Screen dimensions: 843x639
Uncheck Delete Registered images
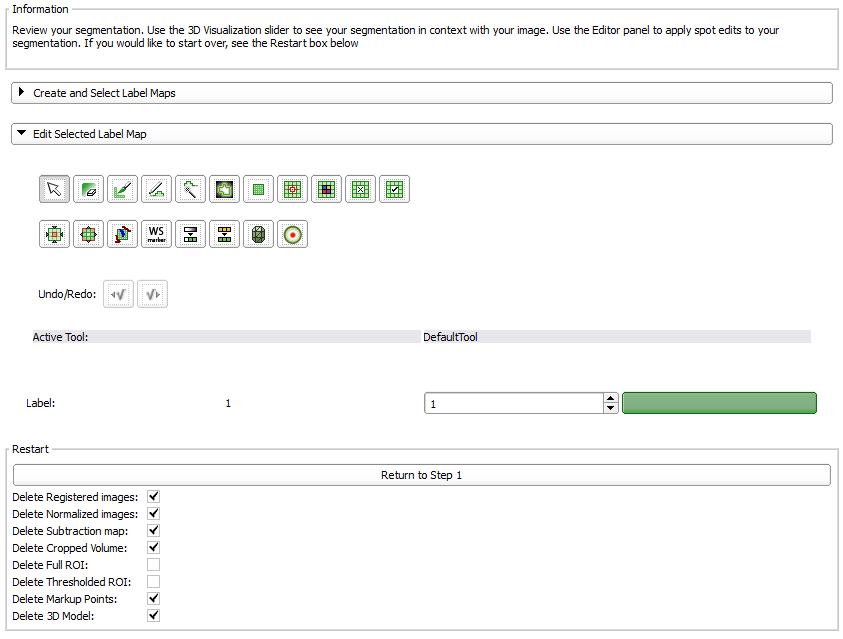(154, 497)
